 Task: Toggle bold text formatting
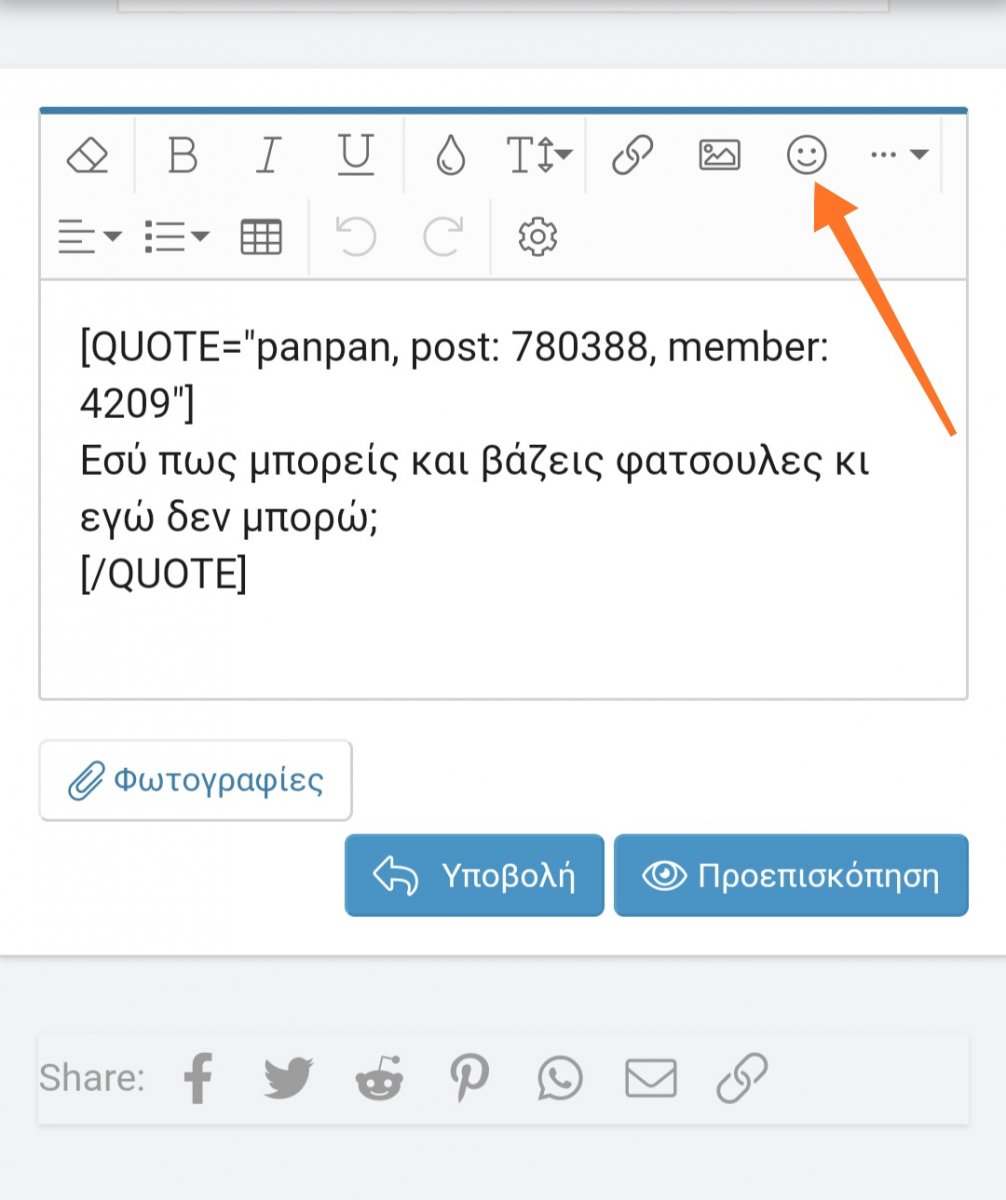point(182,156)
